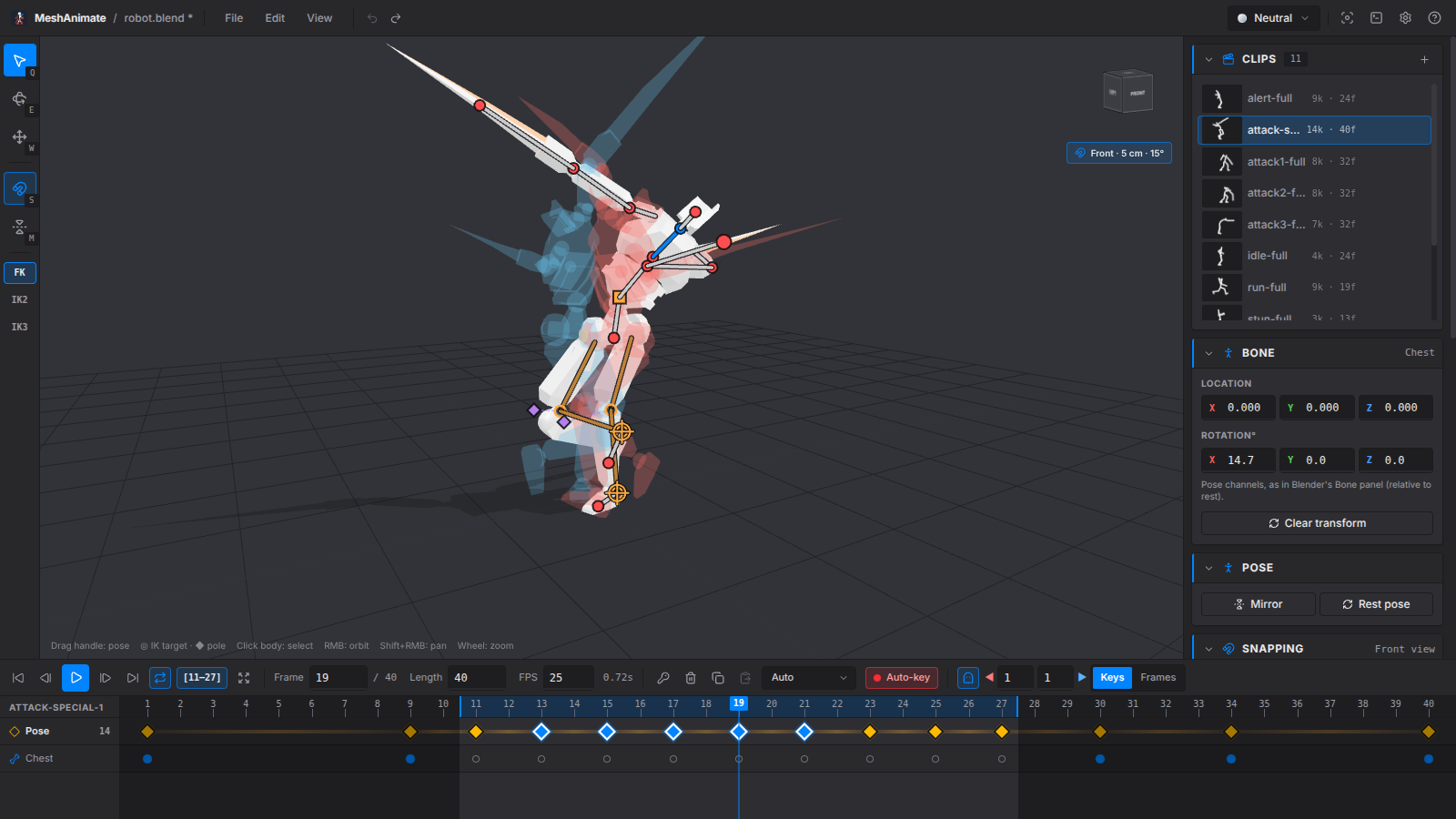Toggle the mirror tool in left toolbar
The width and height of the screenshot is (1456, 819).
pos(19,227)
